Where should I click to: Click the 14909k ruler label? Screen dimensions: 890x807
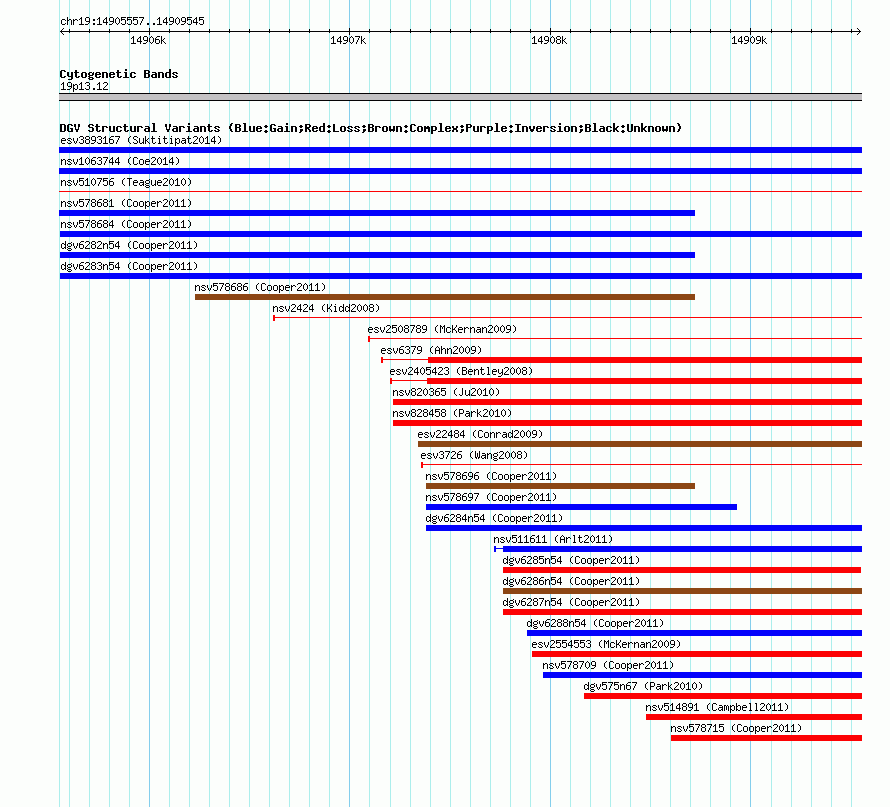[x=749, y=40]
